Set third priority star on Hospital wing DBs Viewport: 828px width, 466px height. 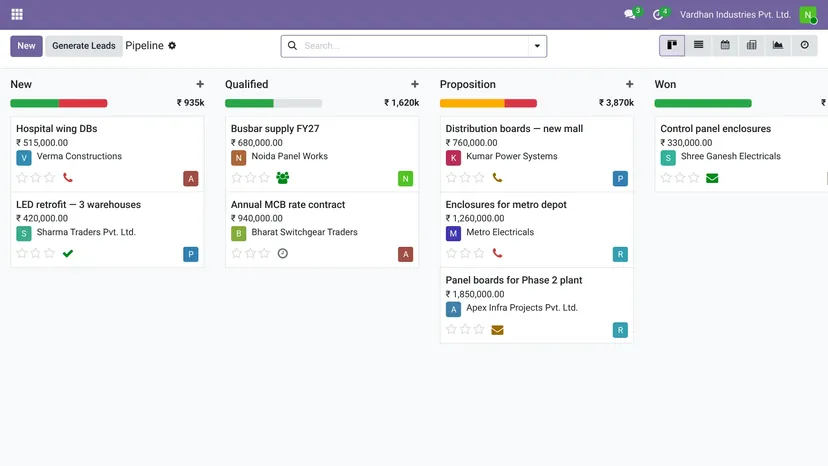click(50, 178)
